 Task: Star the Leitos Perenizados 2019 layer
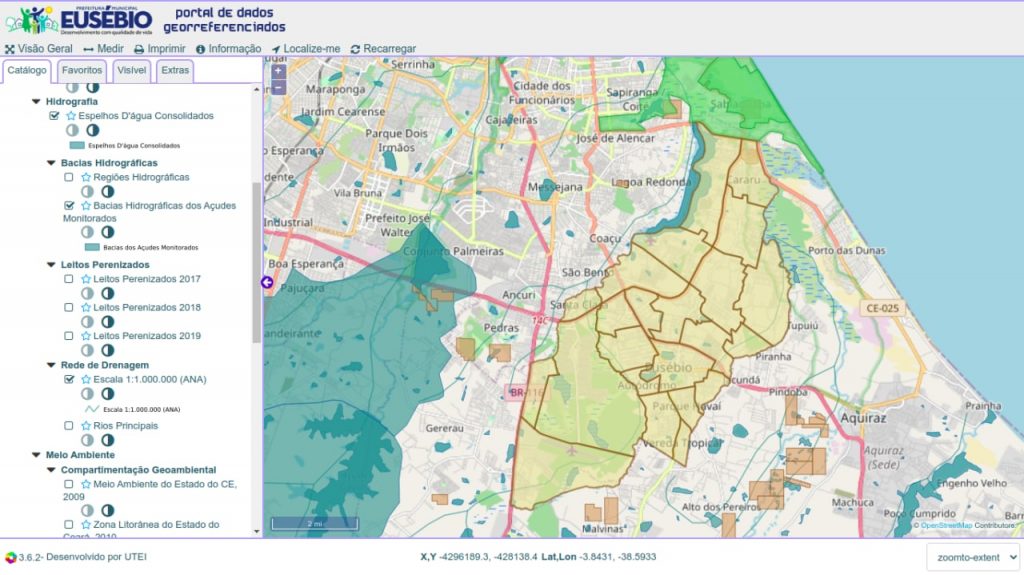pyautogui.click(x=86, y=336)
